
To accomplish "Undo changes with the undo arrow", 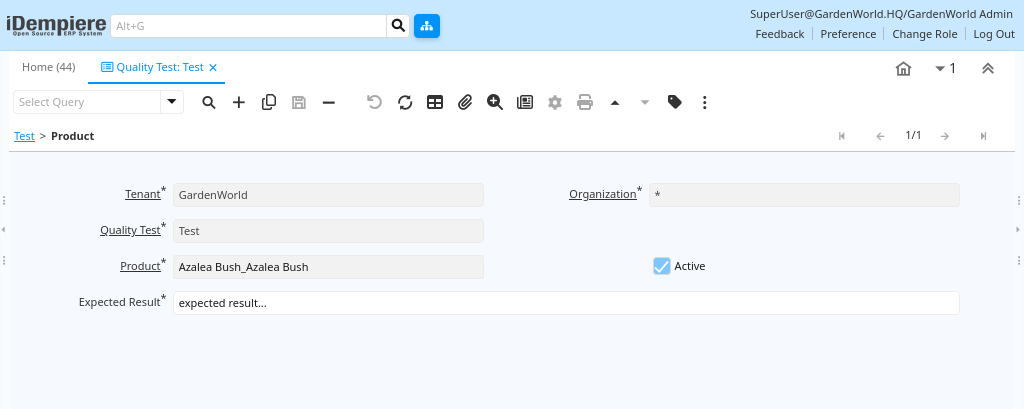I will (x=374, y=102).
